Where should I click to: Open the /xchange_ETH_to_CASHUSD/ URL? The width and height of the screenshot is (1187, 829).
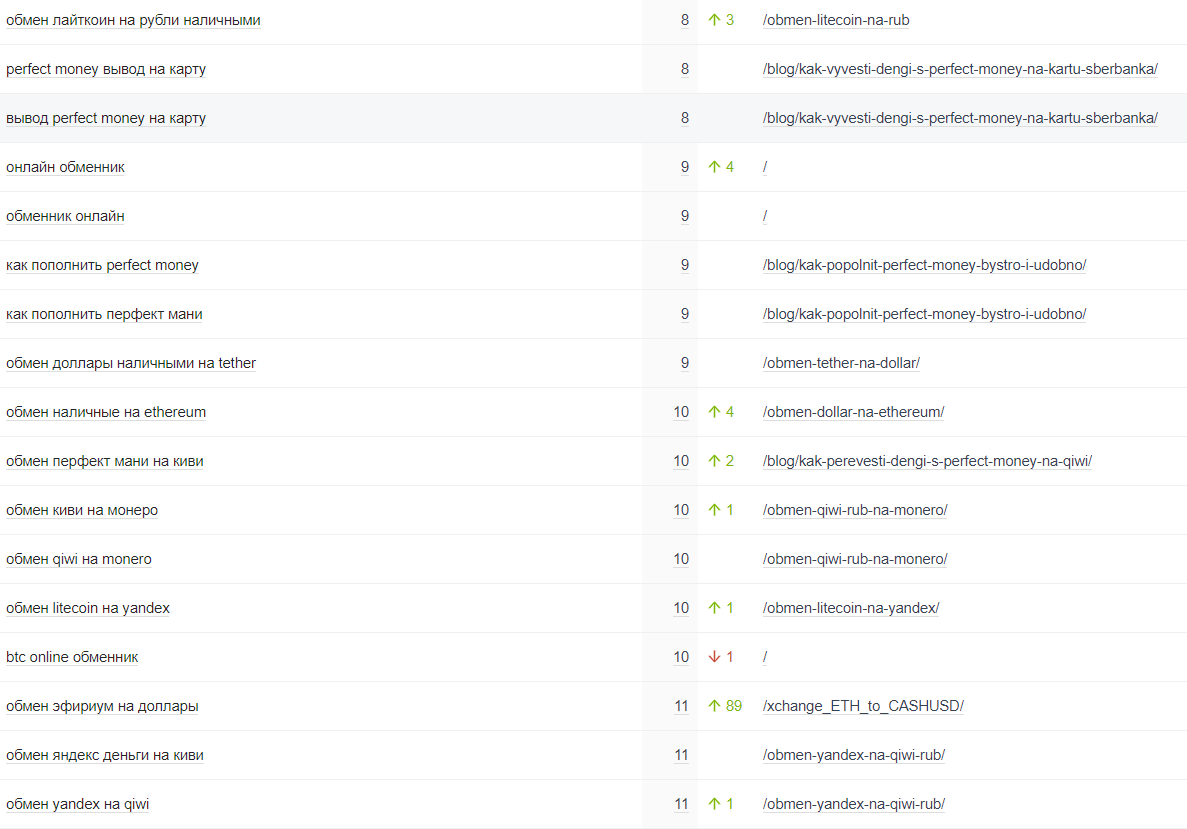pos(863,706)
